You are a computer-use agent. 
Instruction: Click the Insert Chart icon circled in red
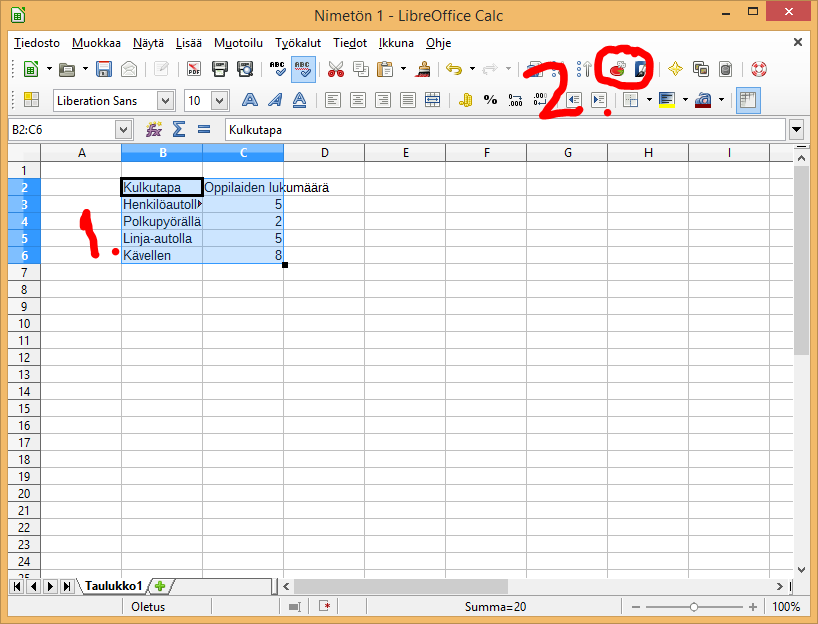(x=618, y=69)
